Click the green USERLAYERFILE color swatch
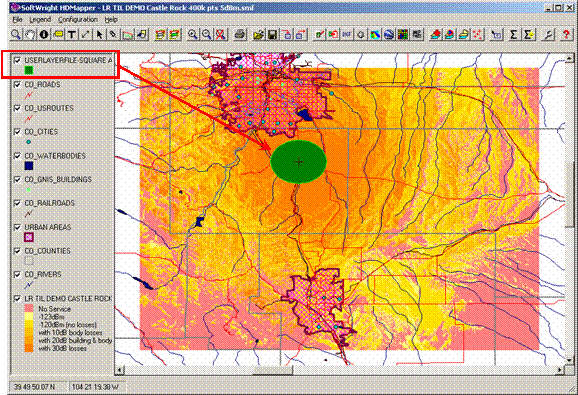The image size is (578, 395). pos(29,70)
